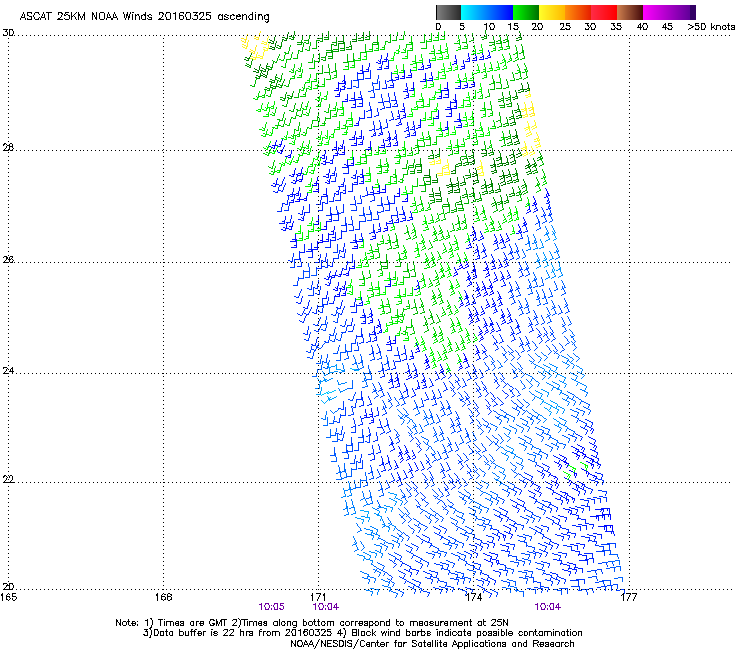Click the 'Note: 1) Times are GMT' line
This screenshot has height=650, width=740.
pos(311,623)
